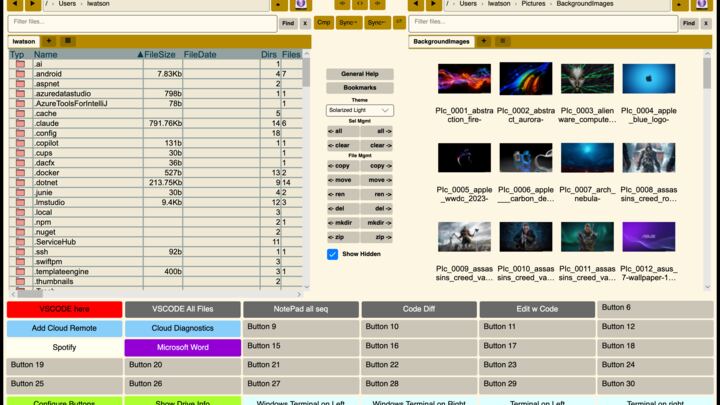This screenshot has height=405, width=720.
Task: Click BackgroundImages in the right pane breadcrumb
Action: click(585, 4)
